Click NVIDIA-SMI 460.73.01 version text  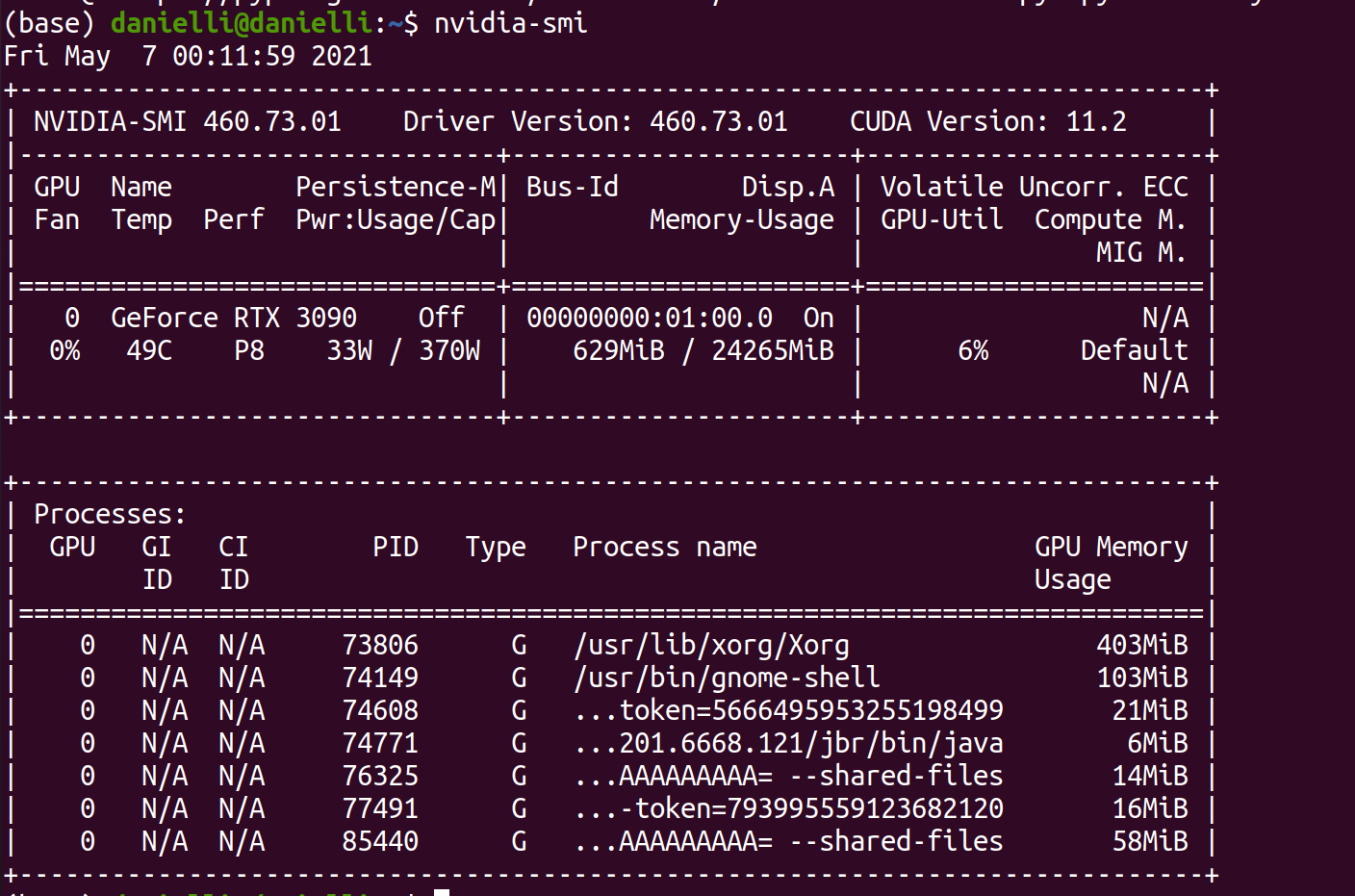click(x=188, y=121)
